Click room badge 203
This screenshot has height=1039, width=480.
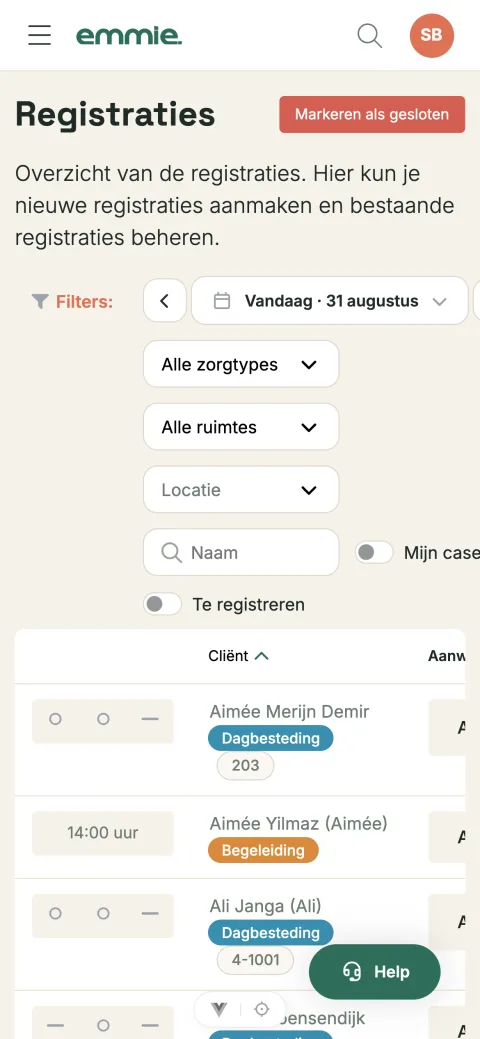click(x=245, y=766)
